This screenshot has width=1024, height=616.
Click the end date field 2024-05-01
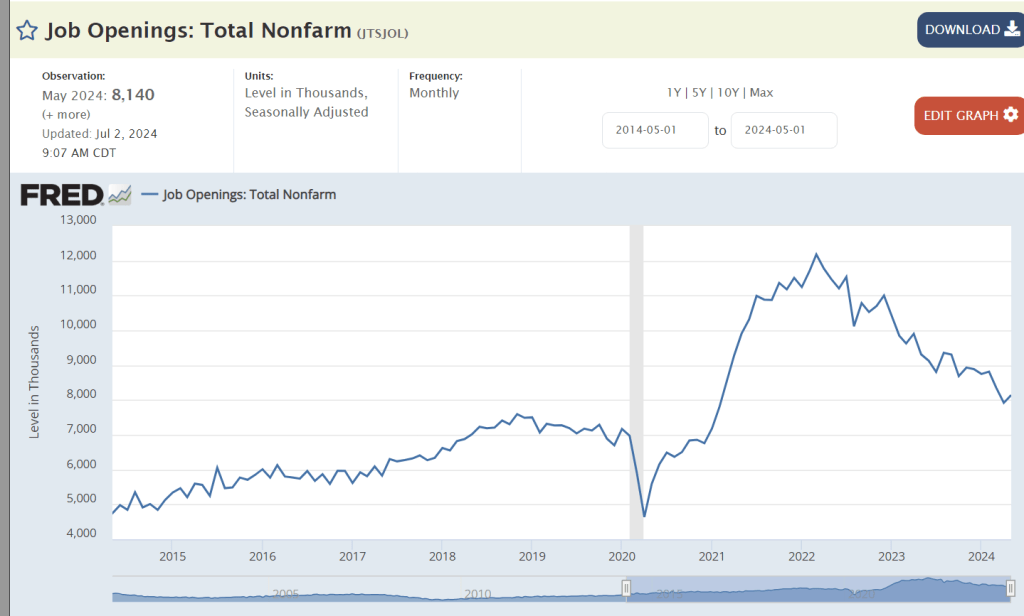click(784, 130)
